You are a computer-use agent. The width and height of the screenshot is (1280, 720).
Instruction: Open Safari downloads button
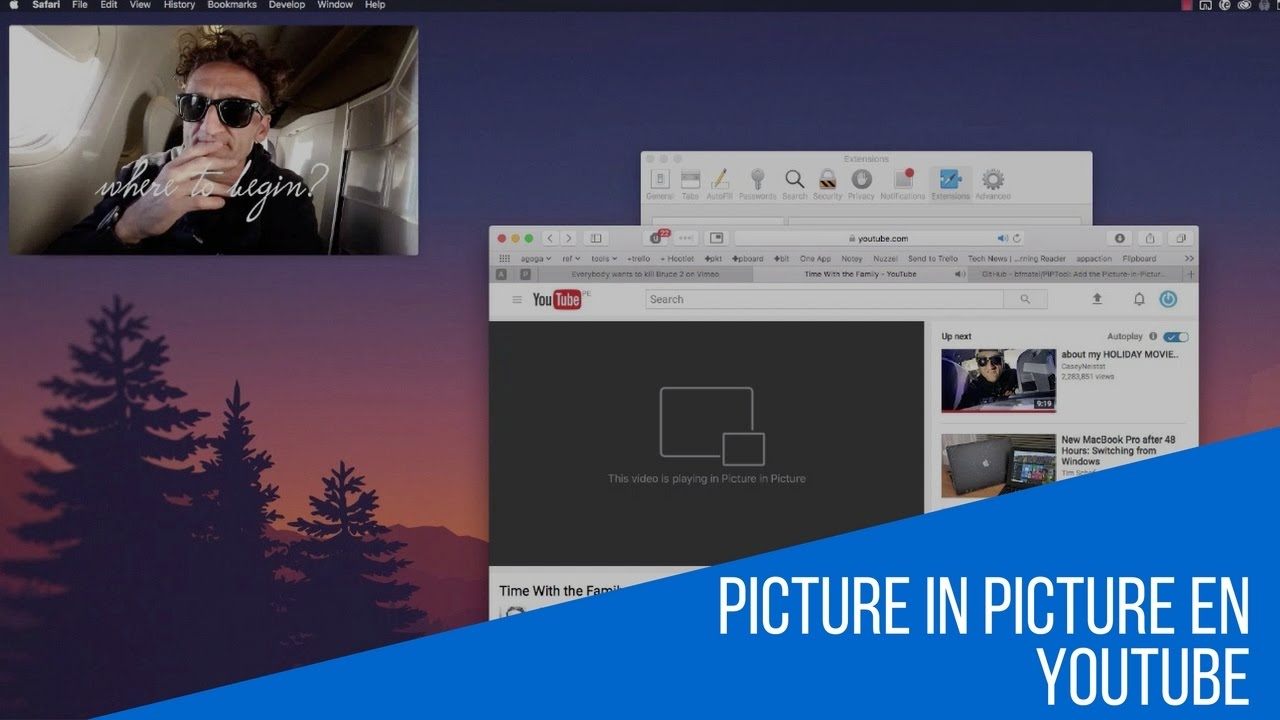point(1120,238)
